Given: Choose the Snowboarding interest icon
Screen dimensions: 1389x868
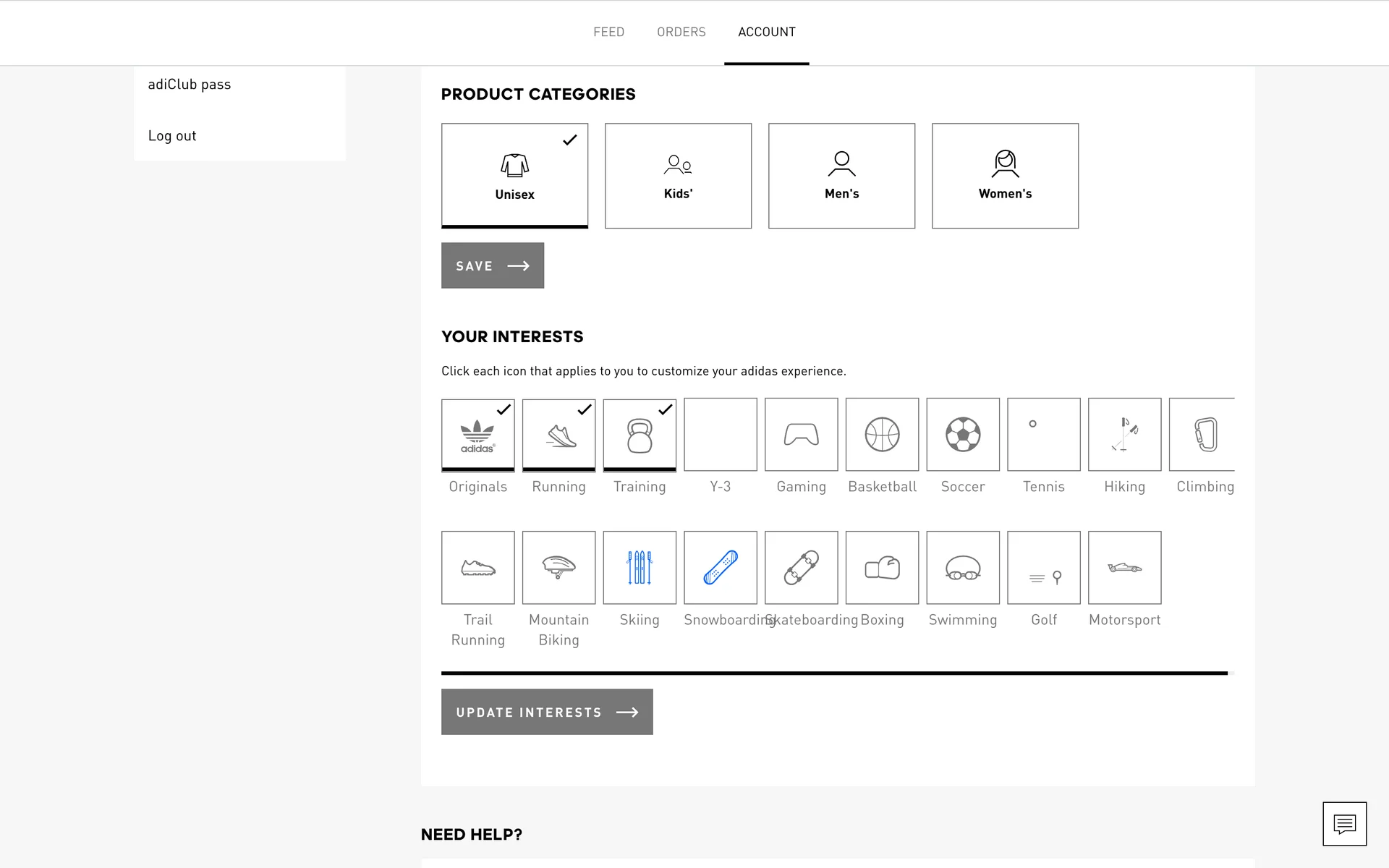Looking at the screenshot, I should point(721,568).
